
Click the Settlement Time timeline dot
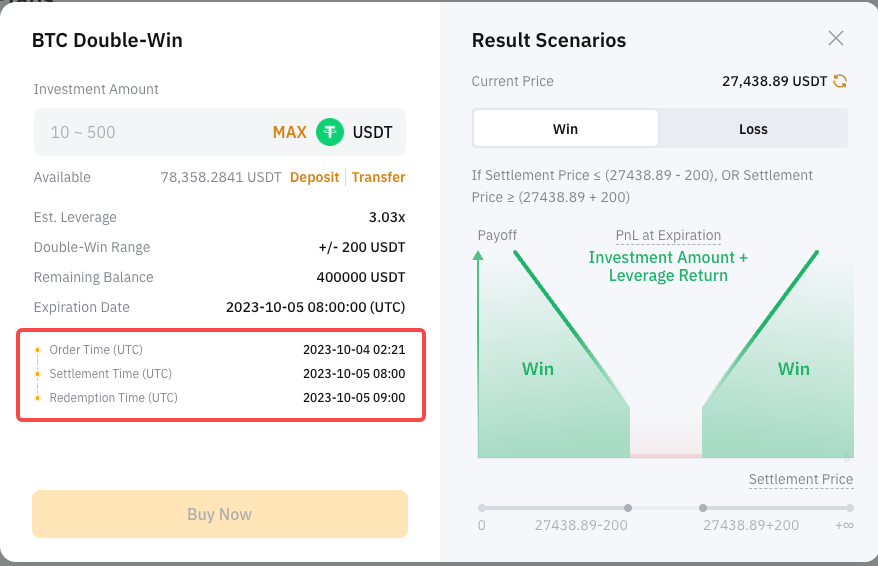tap(38, 374)
